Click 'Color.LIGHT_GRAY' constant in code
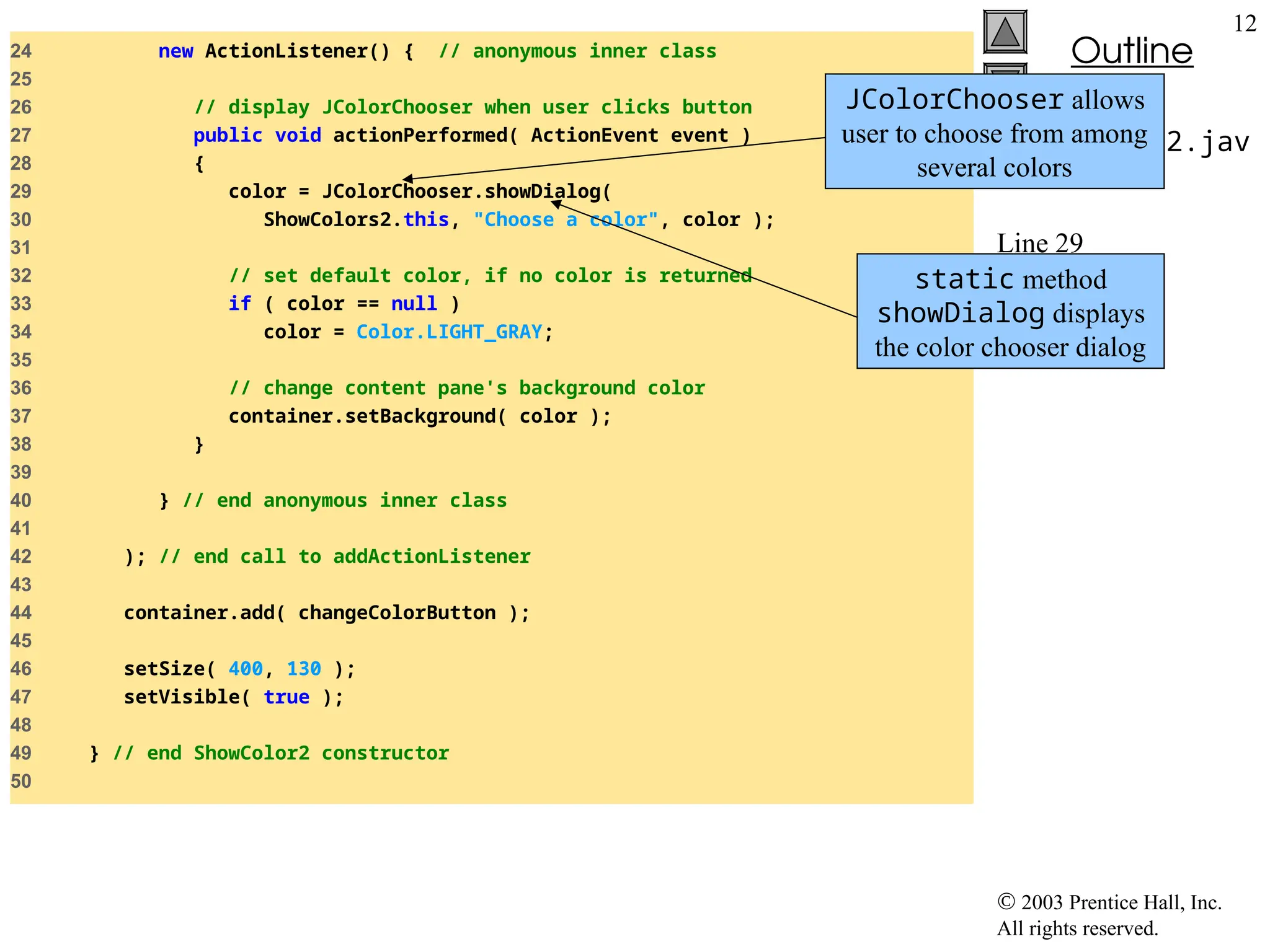The height and width of the screenshot is (952, 1270). click(x=449, y=332)
